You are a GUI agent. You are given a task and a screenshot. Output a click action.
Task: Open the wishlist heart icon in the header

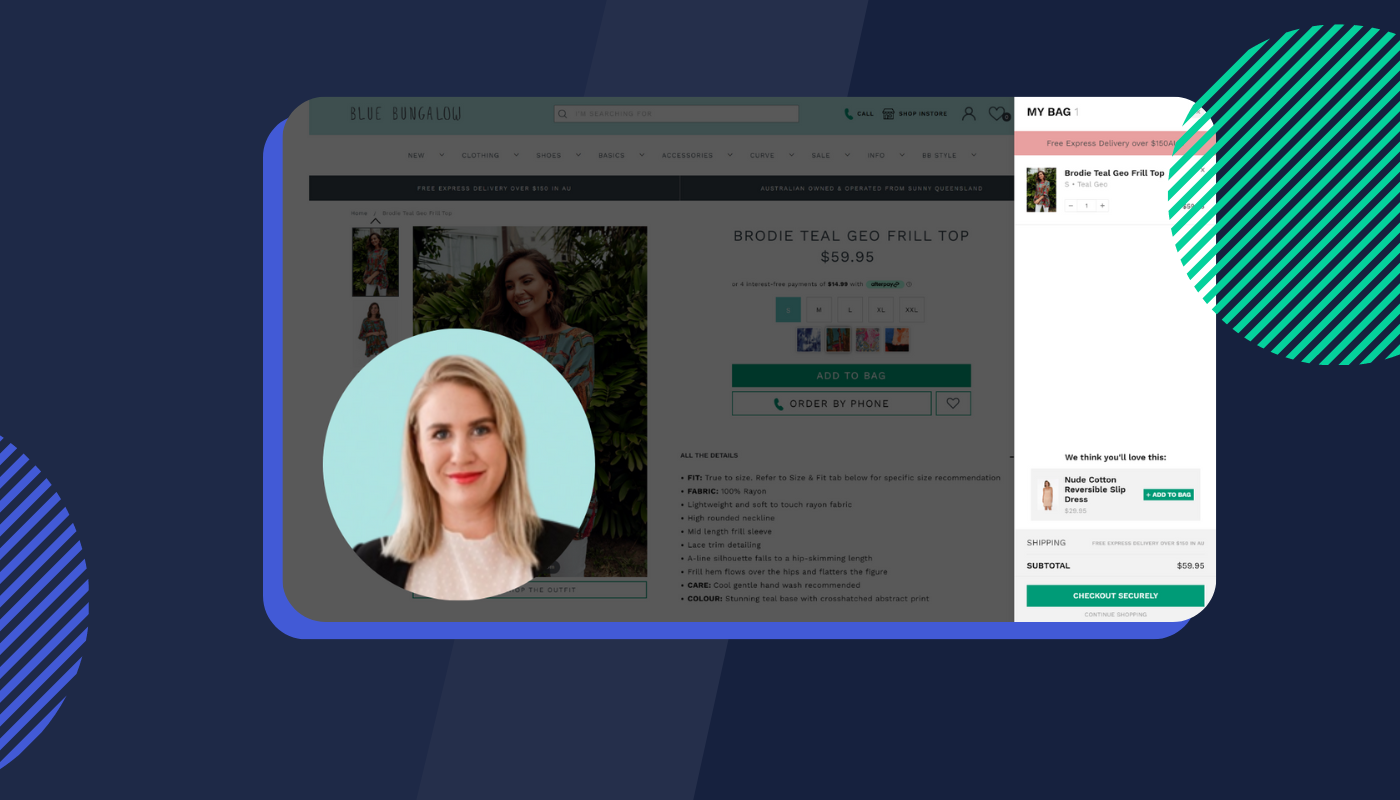[x=996, y=113]
